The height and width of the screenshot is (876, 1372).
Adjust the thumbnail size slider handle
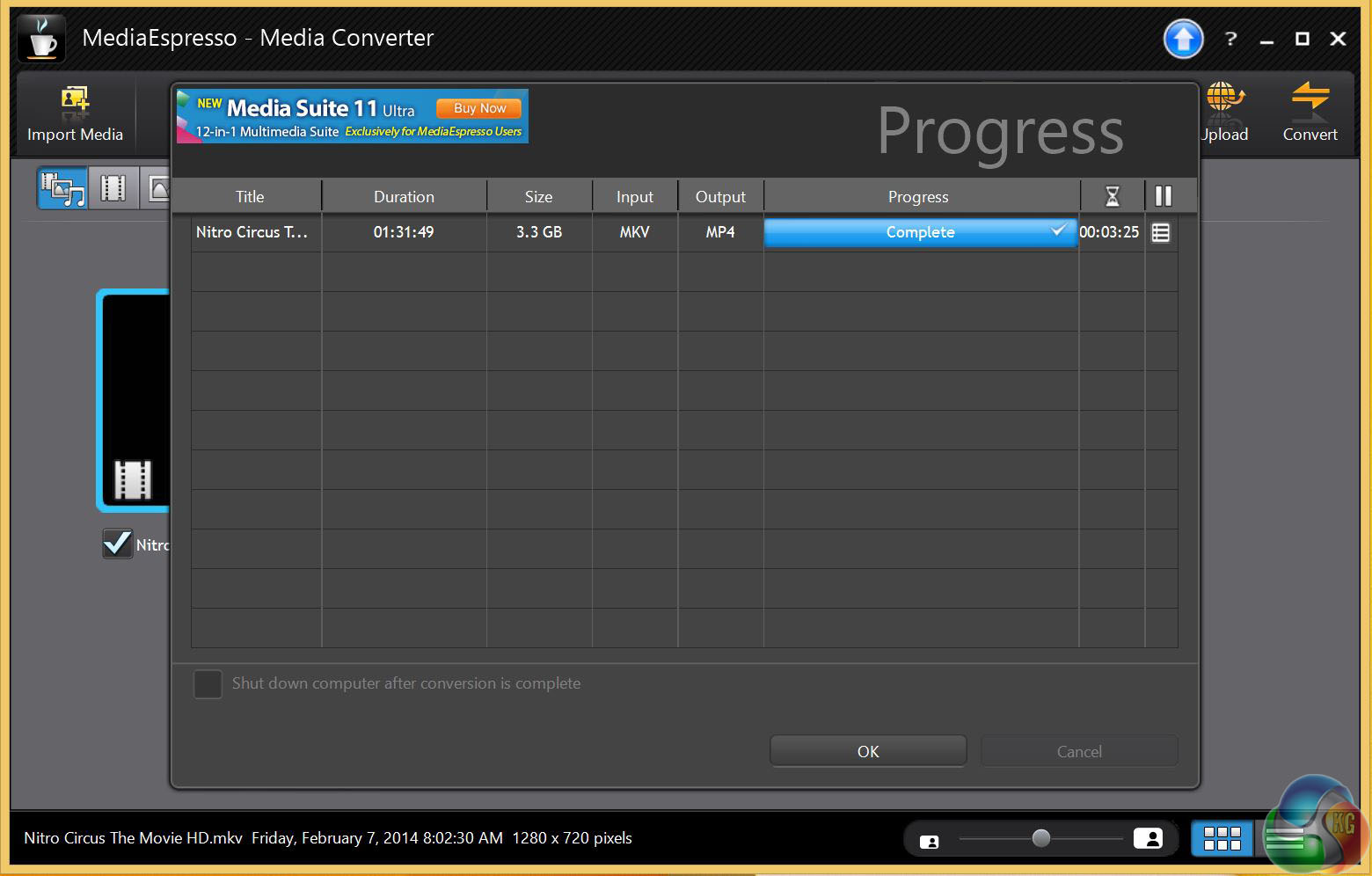coord(1041,838)
